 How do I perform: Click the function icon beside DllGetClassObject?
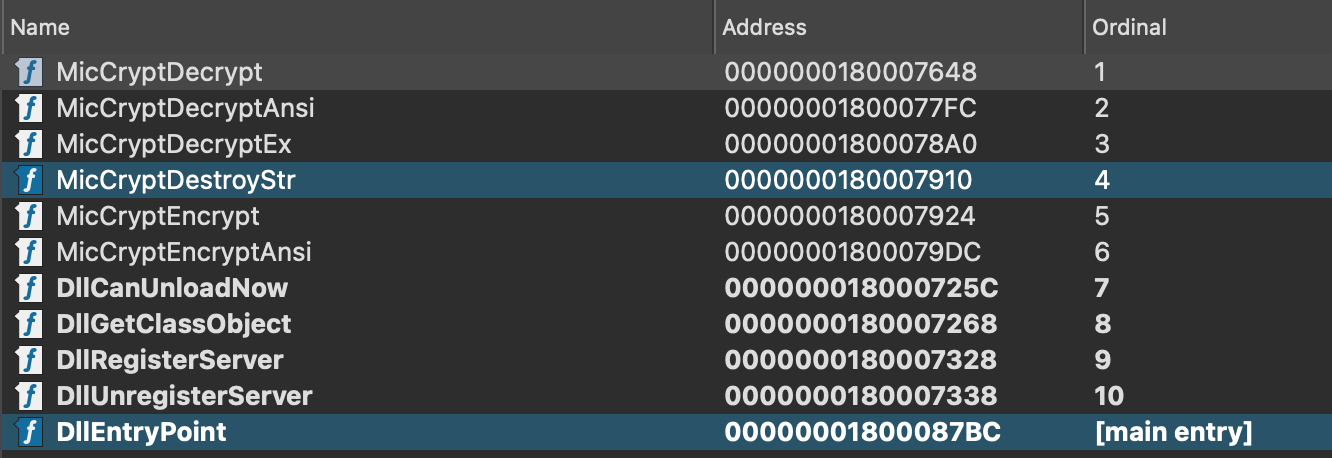point(29,324)
